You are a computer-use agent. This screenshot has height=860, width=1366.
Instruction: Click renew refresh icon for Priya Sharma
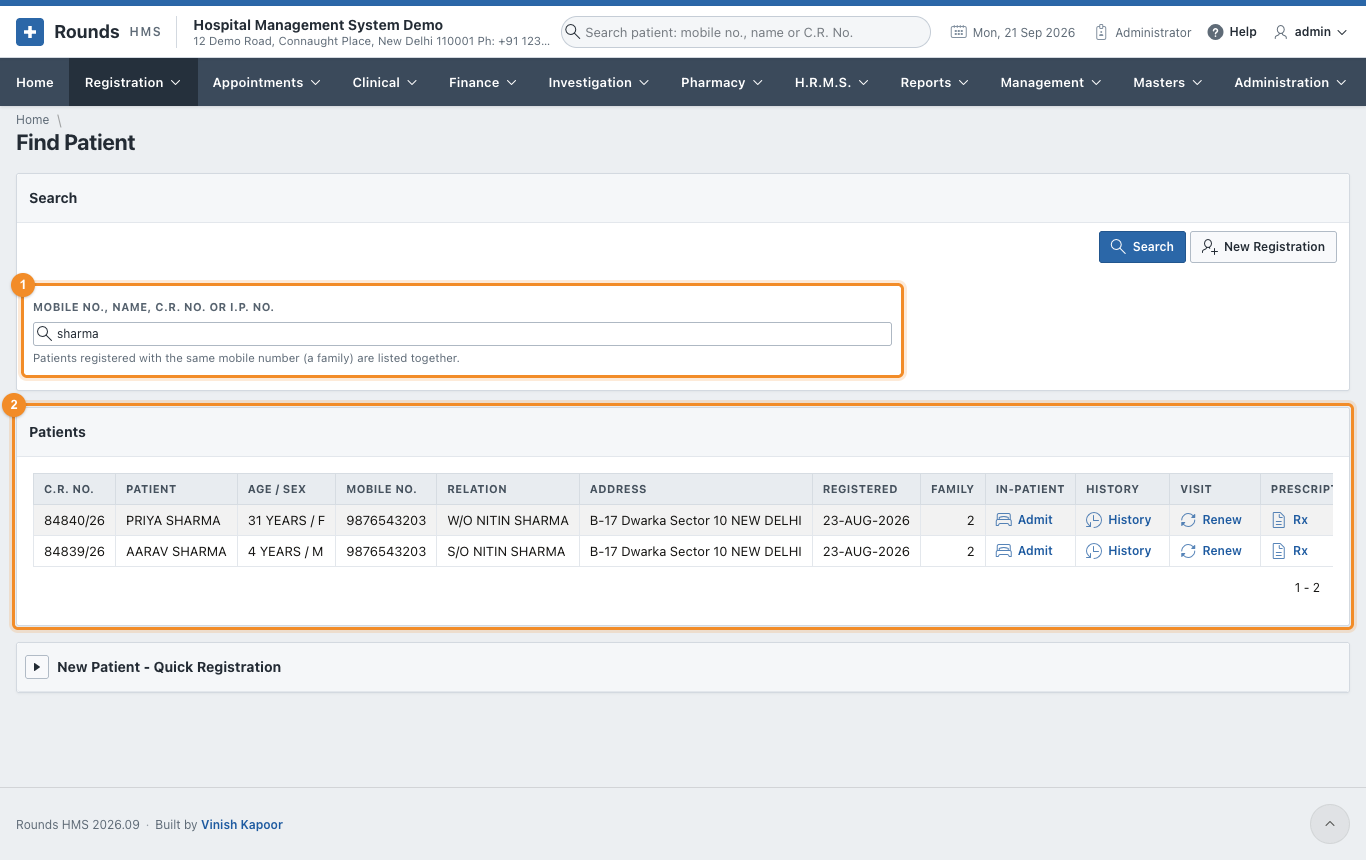point(1188,520)
